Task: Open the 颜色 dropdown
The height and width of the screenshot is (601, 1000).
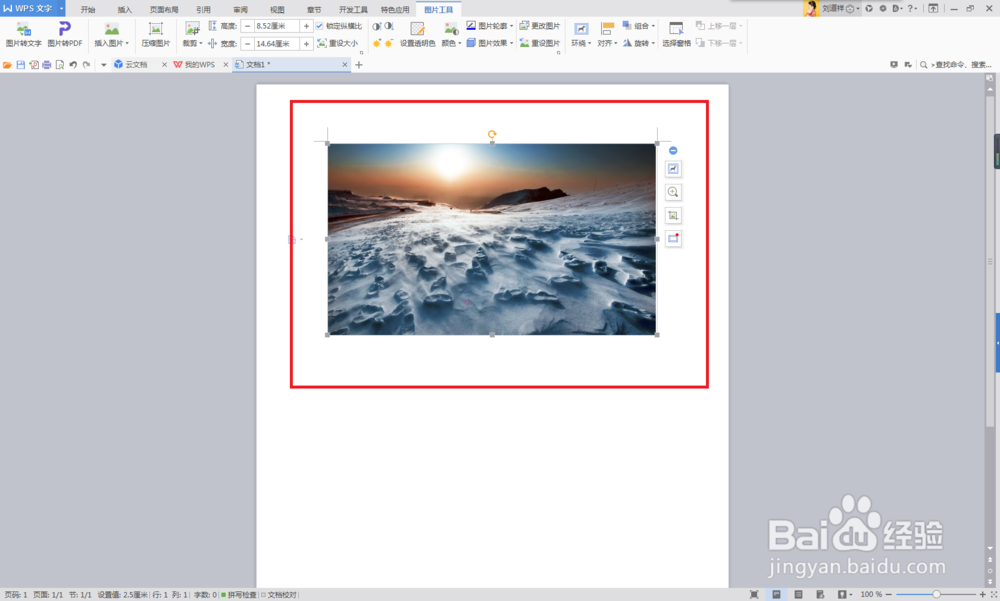Action: (451, 41)
